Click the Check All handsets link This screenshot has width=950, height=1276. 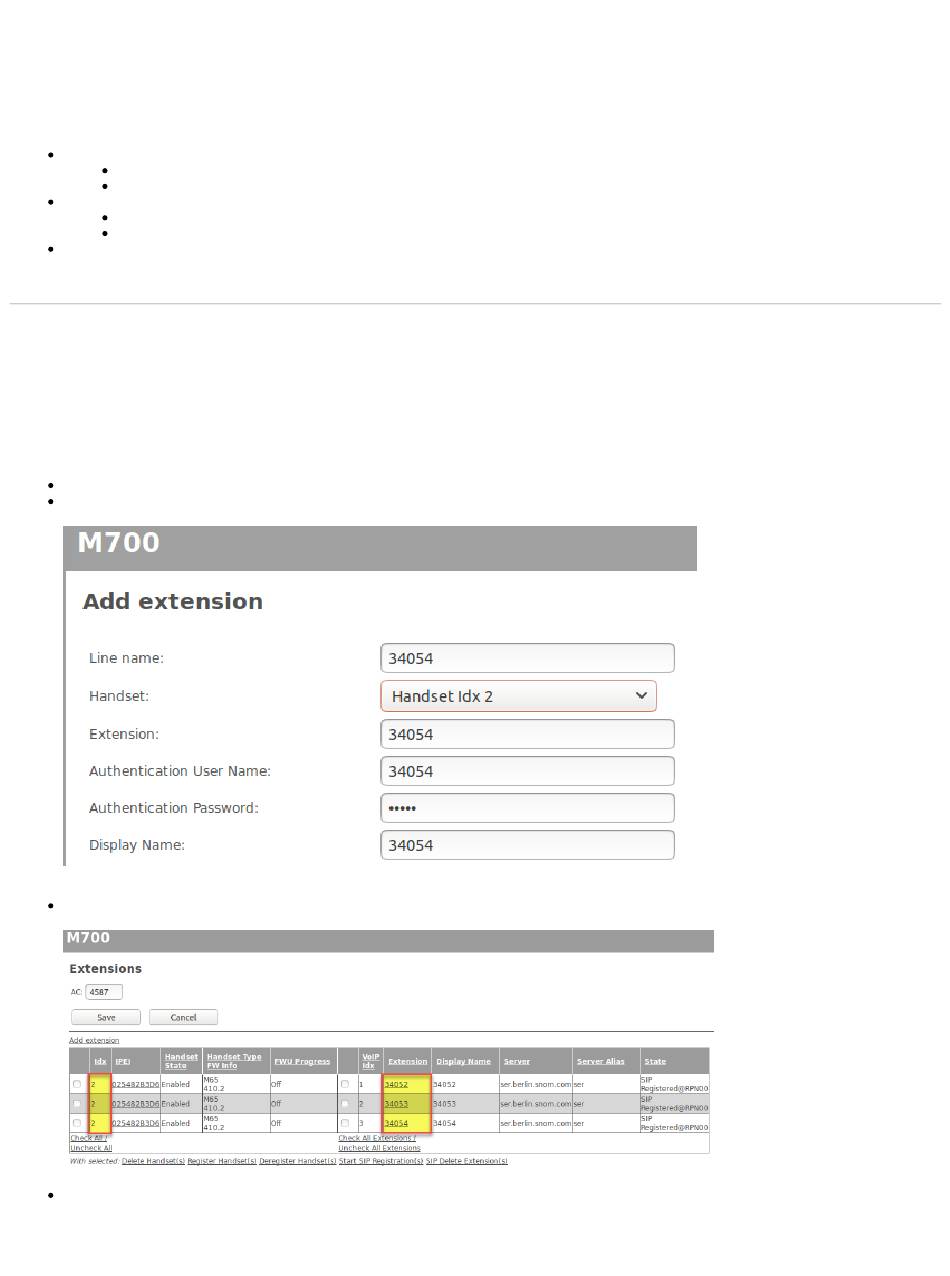pos(88,1138)
